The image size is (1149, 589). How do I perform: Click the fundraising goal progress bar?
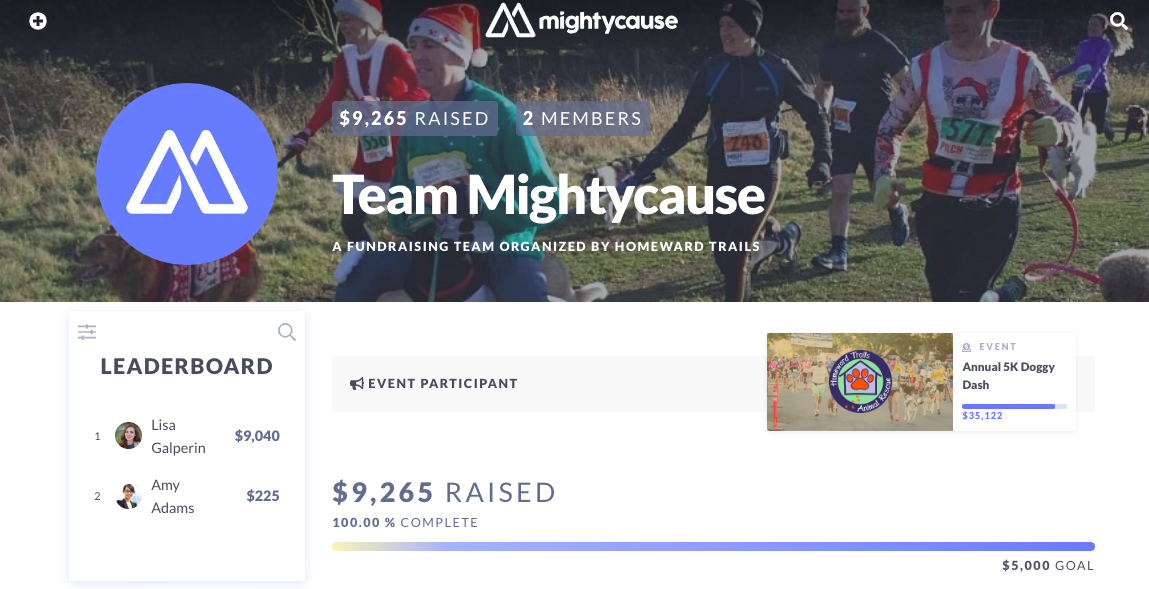(x=713, y=547)
